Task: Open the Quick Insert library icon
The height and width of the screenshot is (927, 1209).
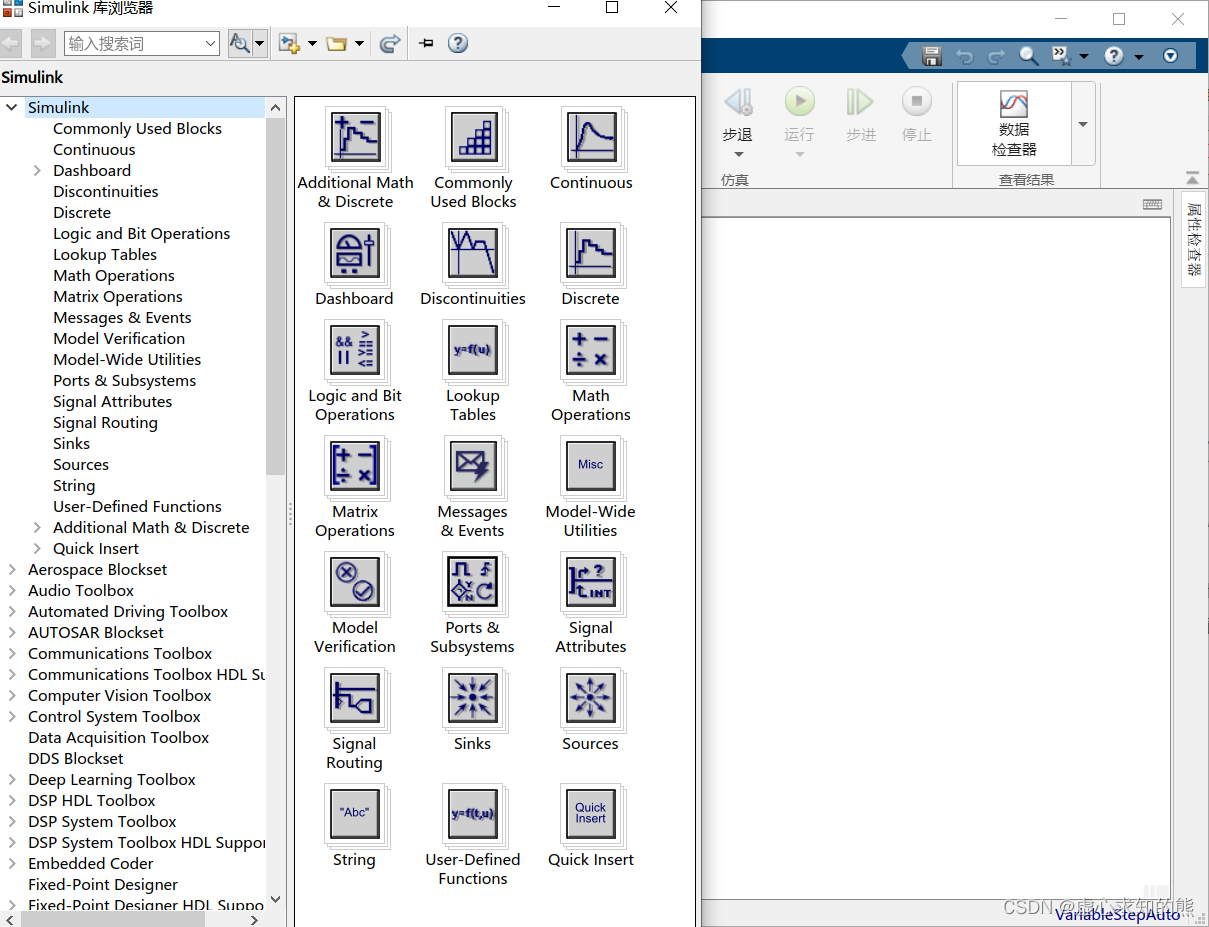Action: click(x=591, y=815)
